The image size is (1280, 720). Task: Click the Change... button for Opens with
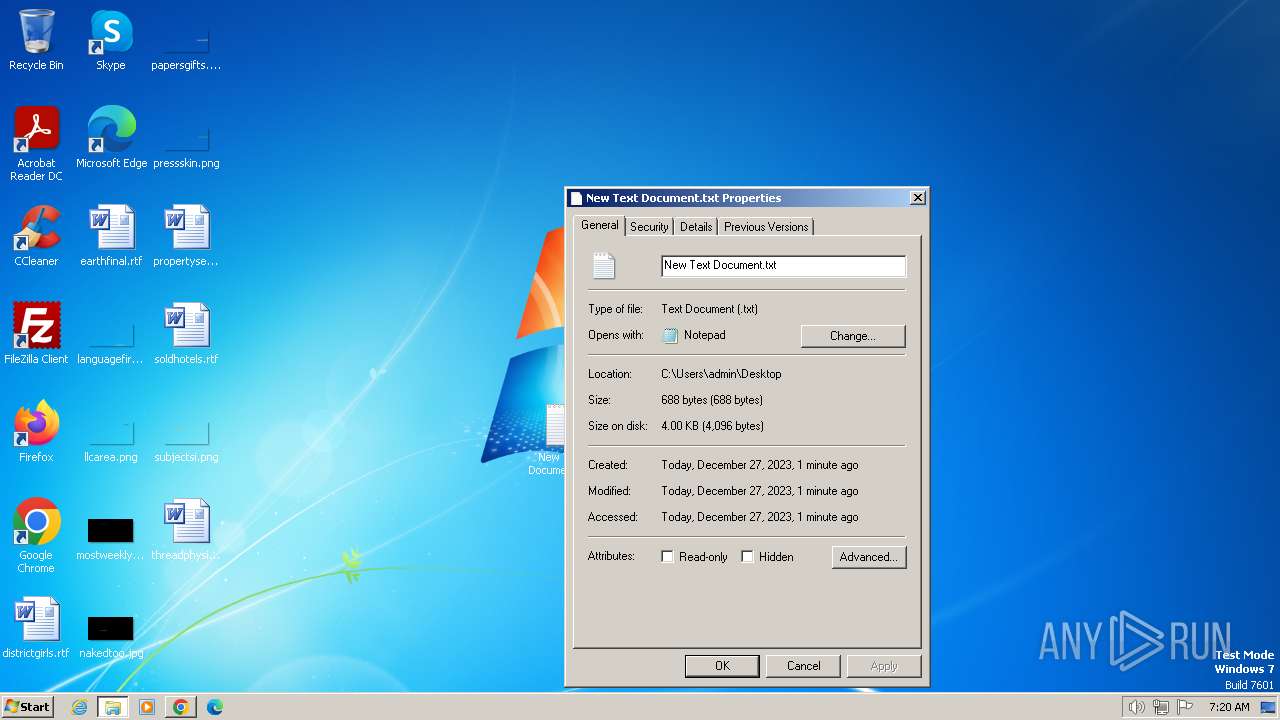[x=853, y=336]
